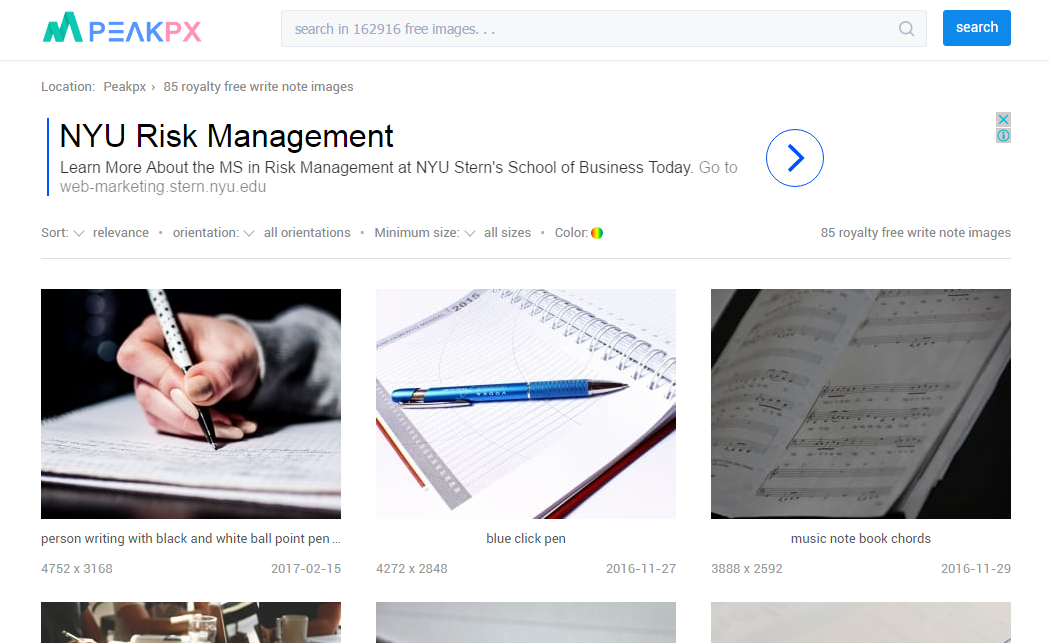Screen dimensions: 1049x643
Task: Click the Peakpx logo
Action: [122, 28]
